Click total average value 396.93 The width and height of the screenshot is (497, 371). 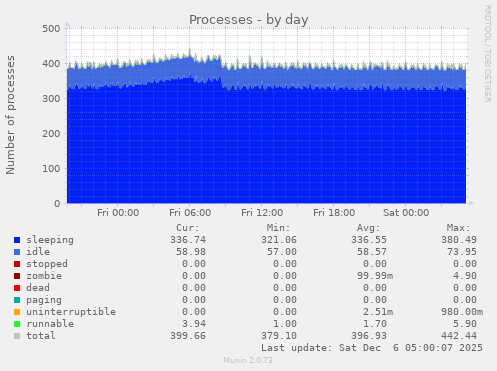click(369, 336)
